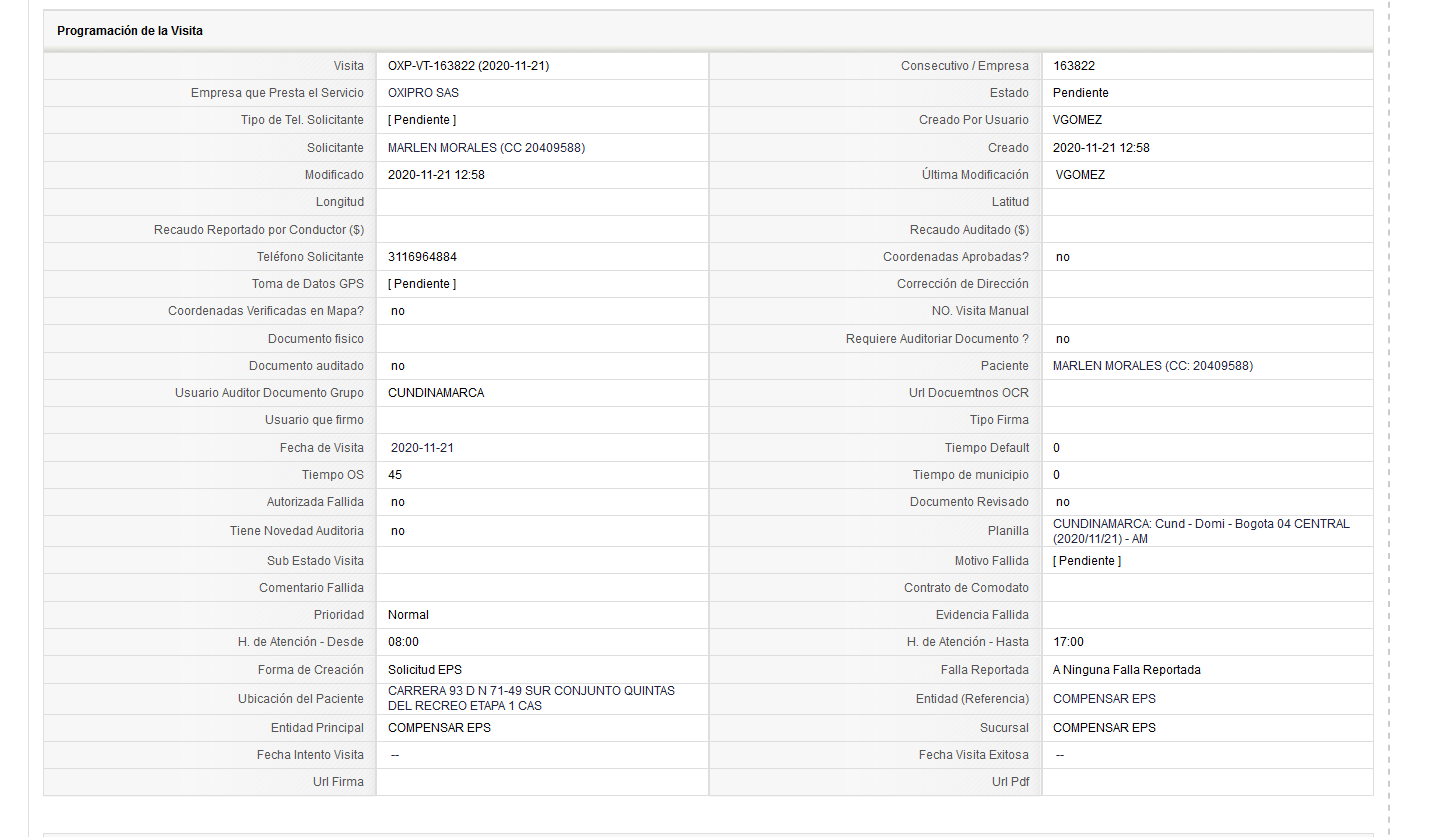1429x837 pixels.
Task: Select visit code OXP-VT-163822 (2020-11-21)
Action: click(468, 66)
